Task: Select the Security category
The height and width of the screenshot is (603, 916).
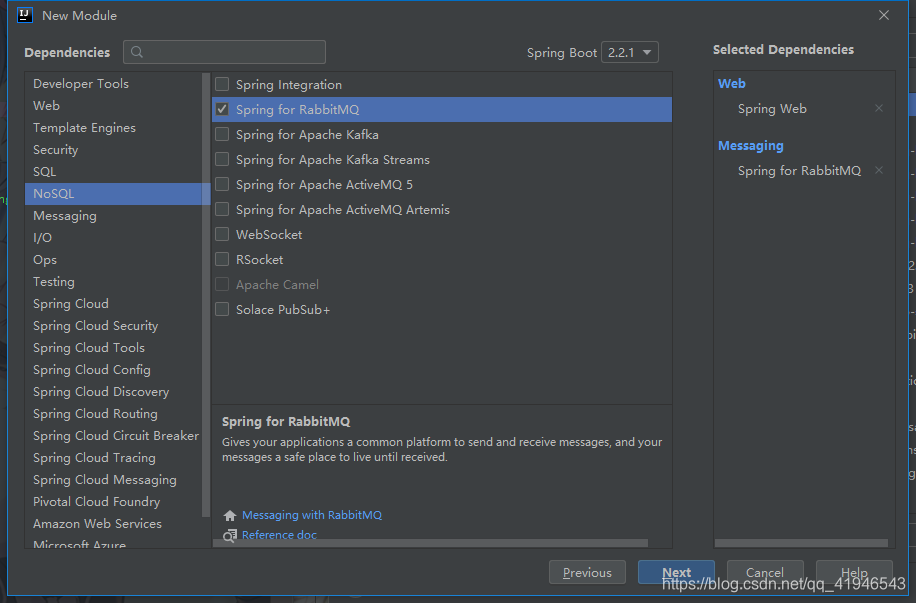Action: coord(113,150)
